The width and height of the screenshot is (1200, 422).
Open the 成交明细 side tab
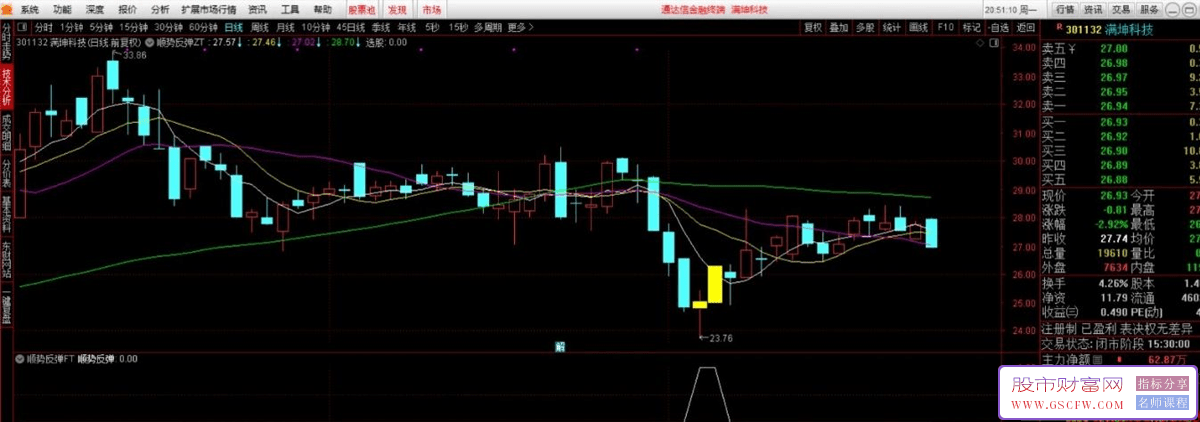click(6, 130)
